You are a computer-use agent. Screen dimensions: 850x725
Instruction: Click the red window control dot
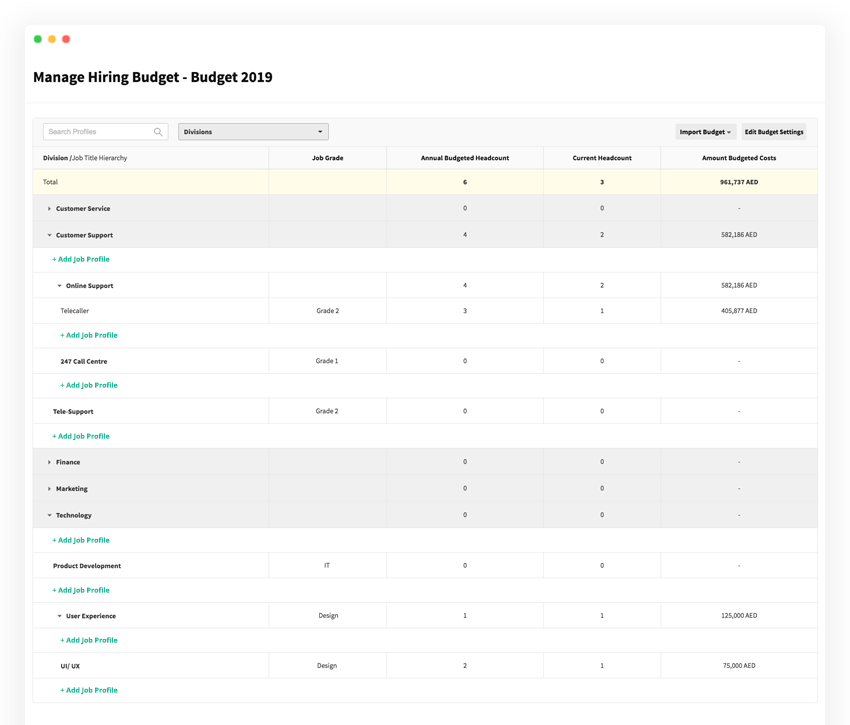point(66,39)
